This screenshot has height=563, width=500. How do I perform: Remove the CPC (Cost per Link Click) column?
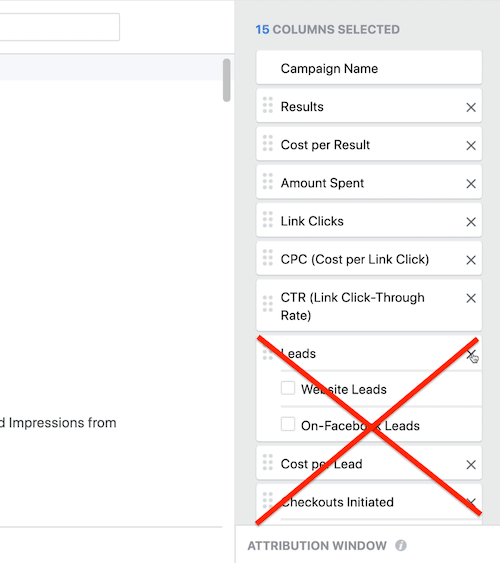coord(471,260)
